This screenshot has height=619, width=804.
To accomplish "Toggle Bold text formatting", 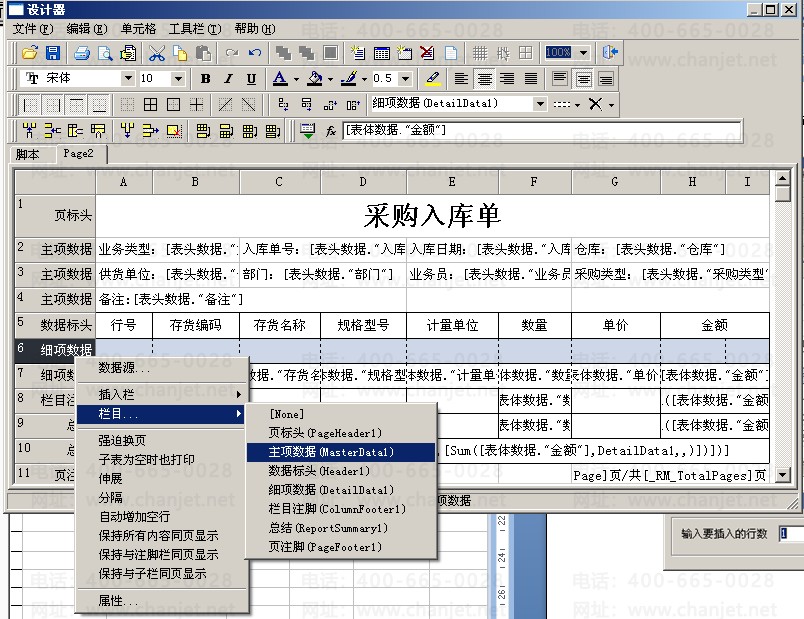I will [x=206, y=78].
